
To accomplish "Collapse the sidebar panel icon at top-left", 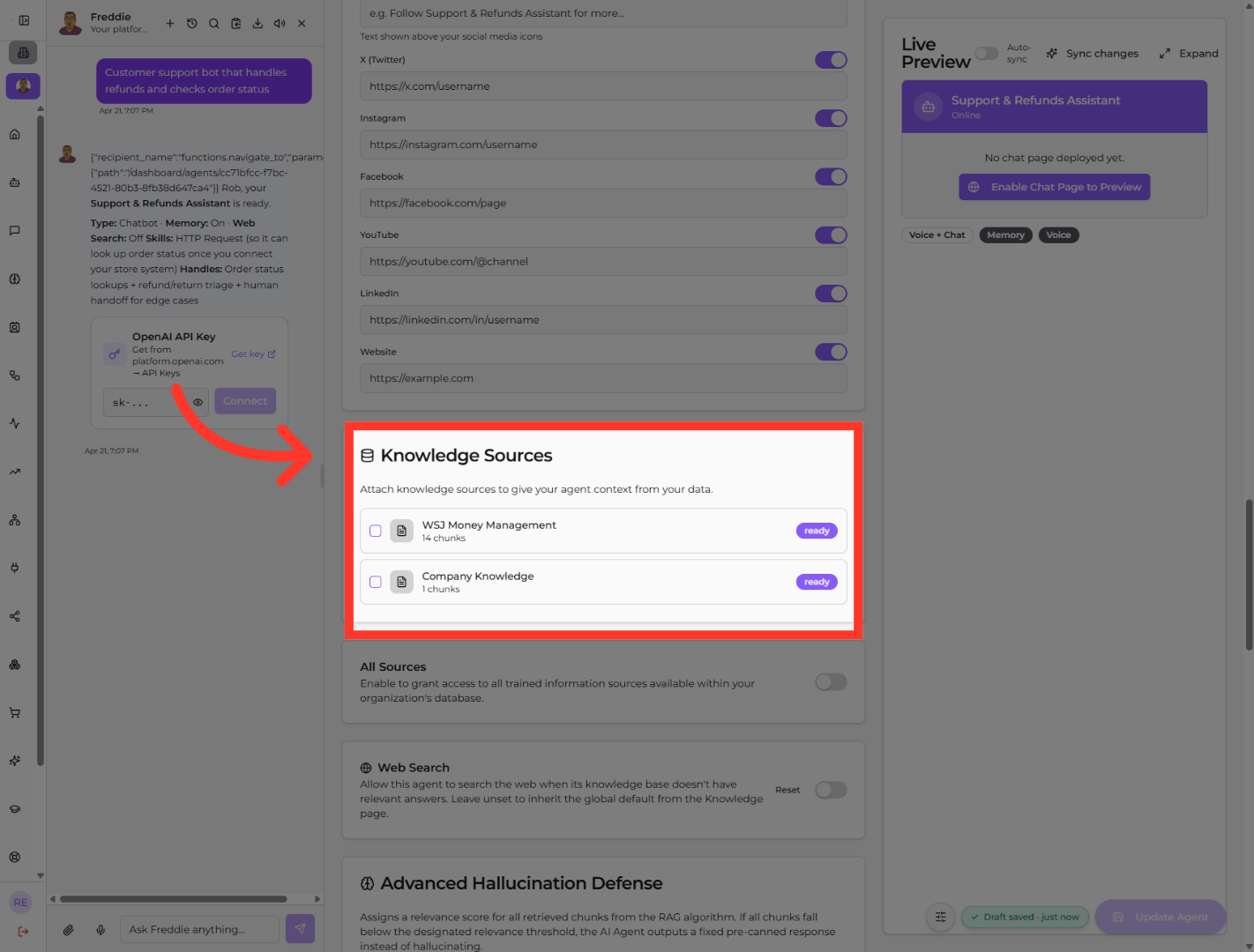I will coord(24,20).
